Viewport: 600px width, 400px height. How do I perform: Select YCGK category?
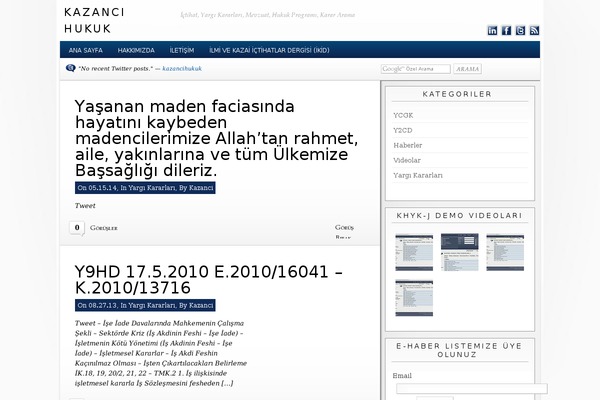(403, 115)
